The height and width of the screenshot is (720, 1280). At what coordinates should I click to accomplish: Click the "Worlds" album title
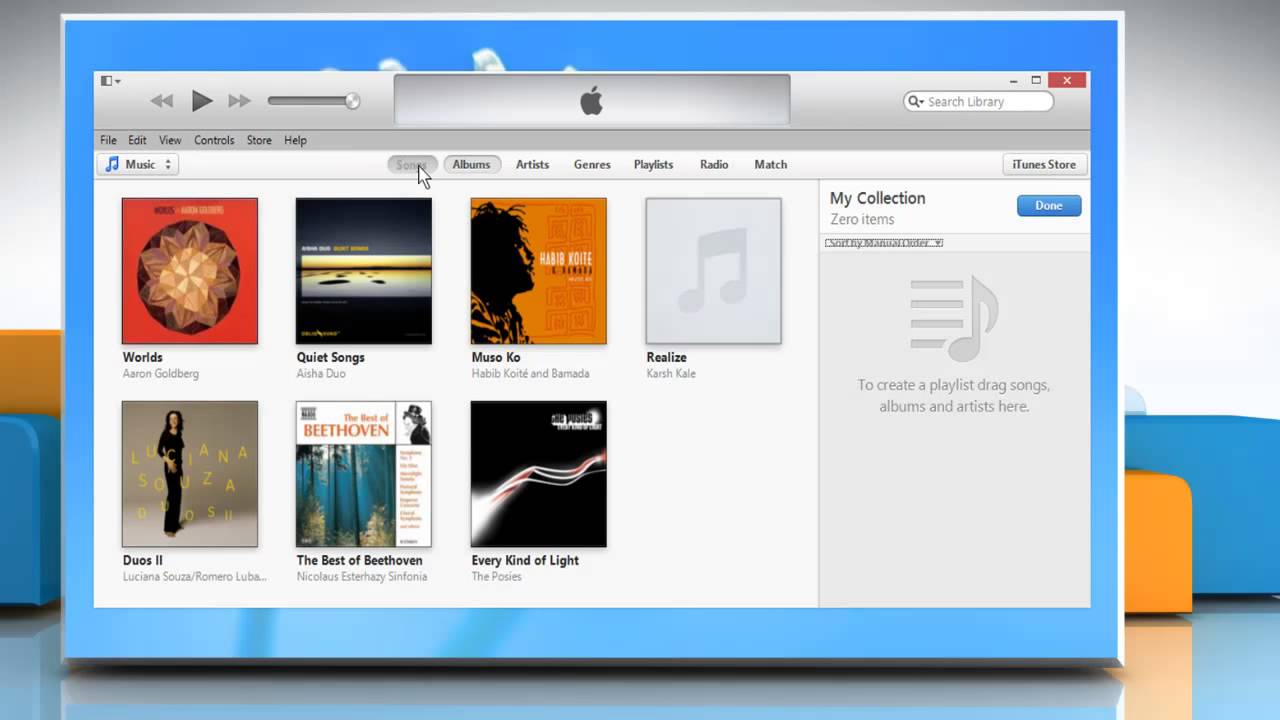click(x=142, y=357)
